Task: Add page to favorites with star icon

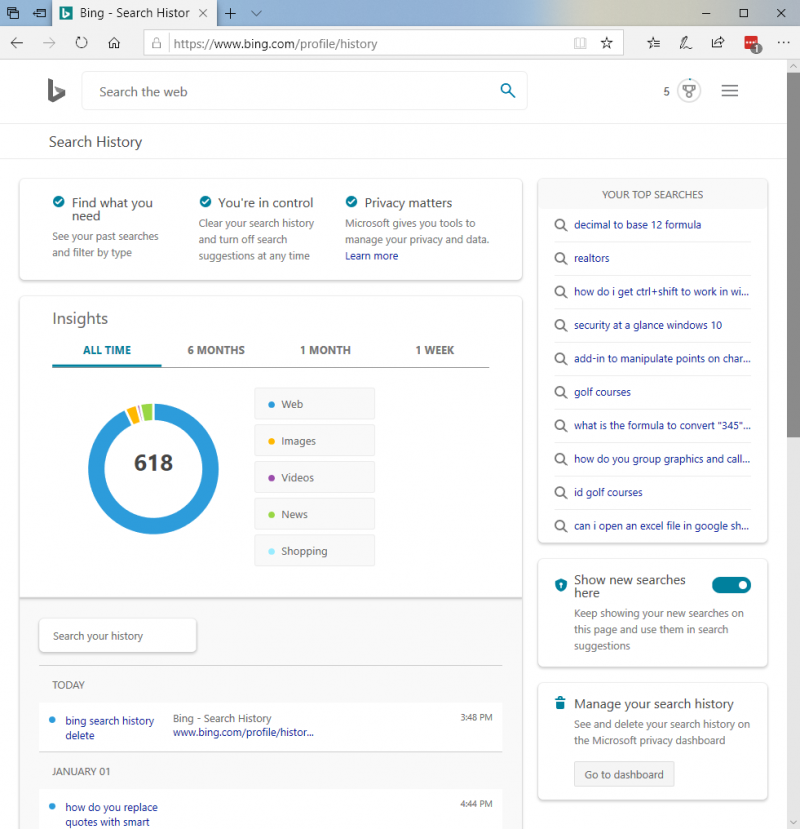Action: 606,43
